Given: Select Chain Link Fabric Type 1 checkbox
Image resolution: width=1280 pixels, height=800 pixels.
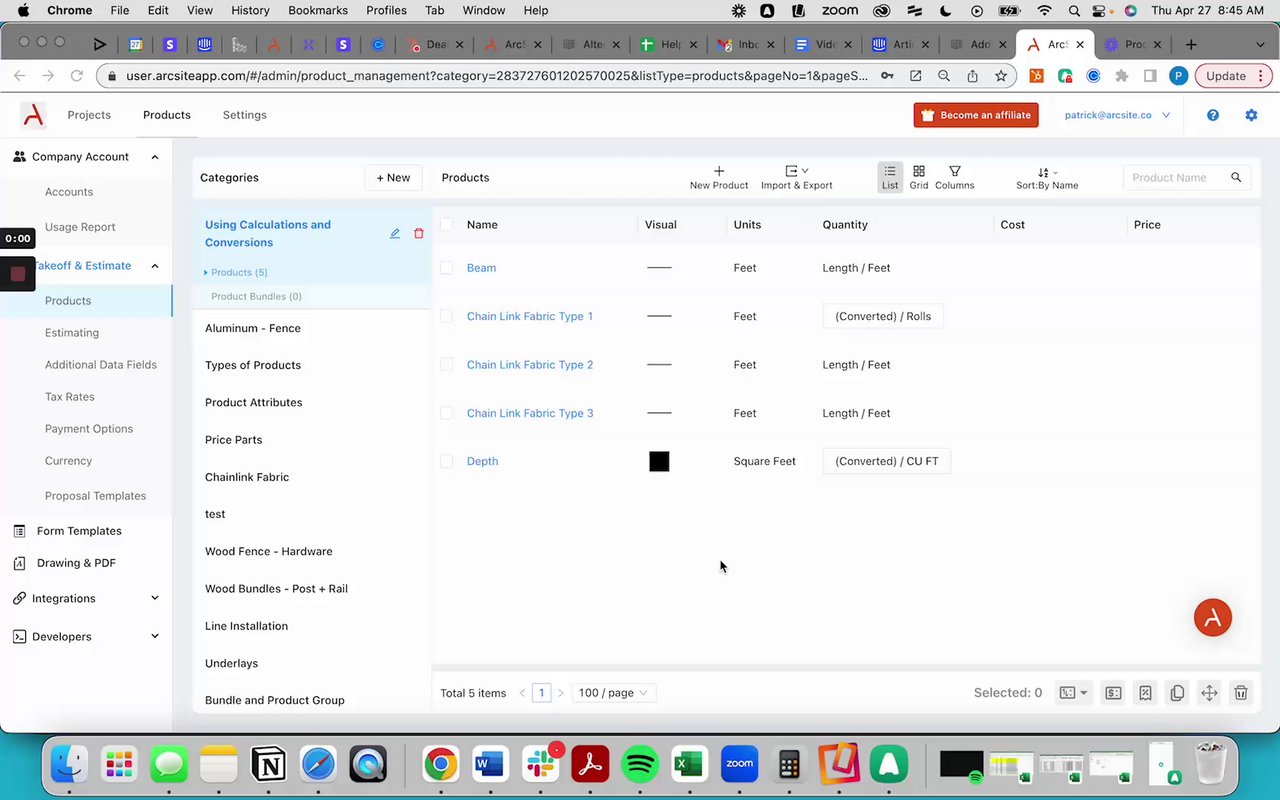Looking at the screenshot, I should pyautogui.click(x=447, y=316).
